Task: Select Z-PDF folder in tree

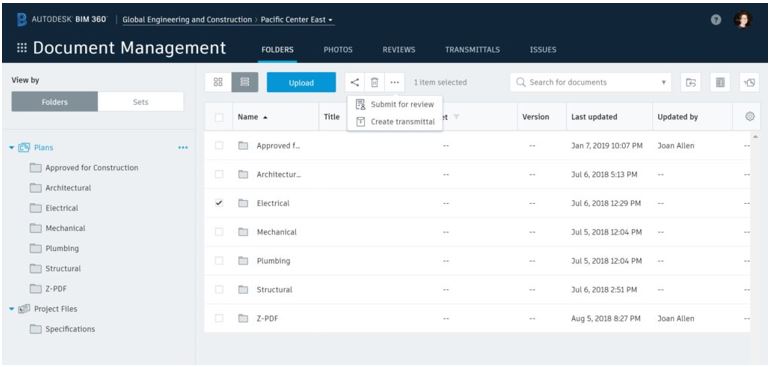Action: [x=56, y=289]
